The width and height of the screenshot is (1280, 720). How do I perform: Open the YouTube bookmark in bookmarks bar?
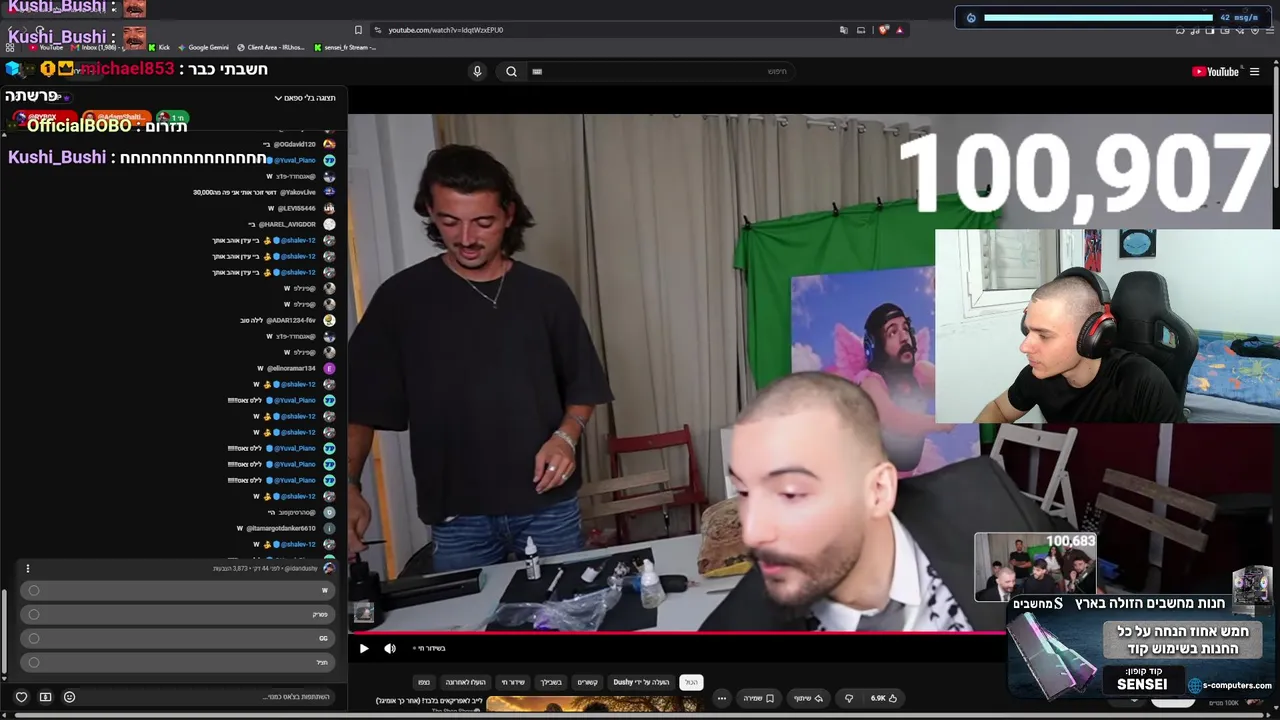[46, 47]
